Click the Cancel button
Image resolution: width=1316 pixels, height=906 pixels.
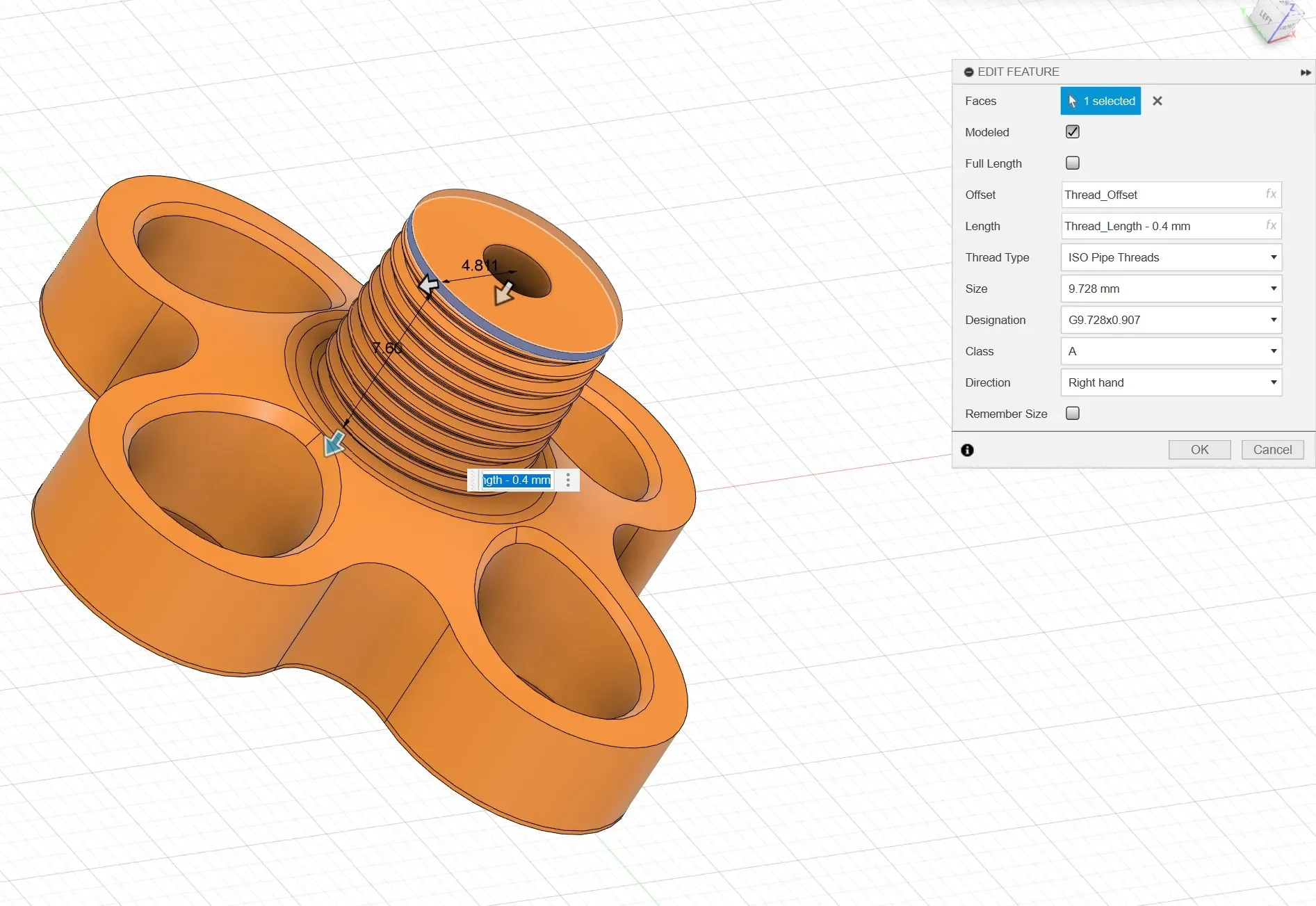tap(1272, 450)
